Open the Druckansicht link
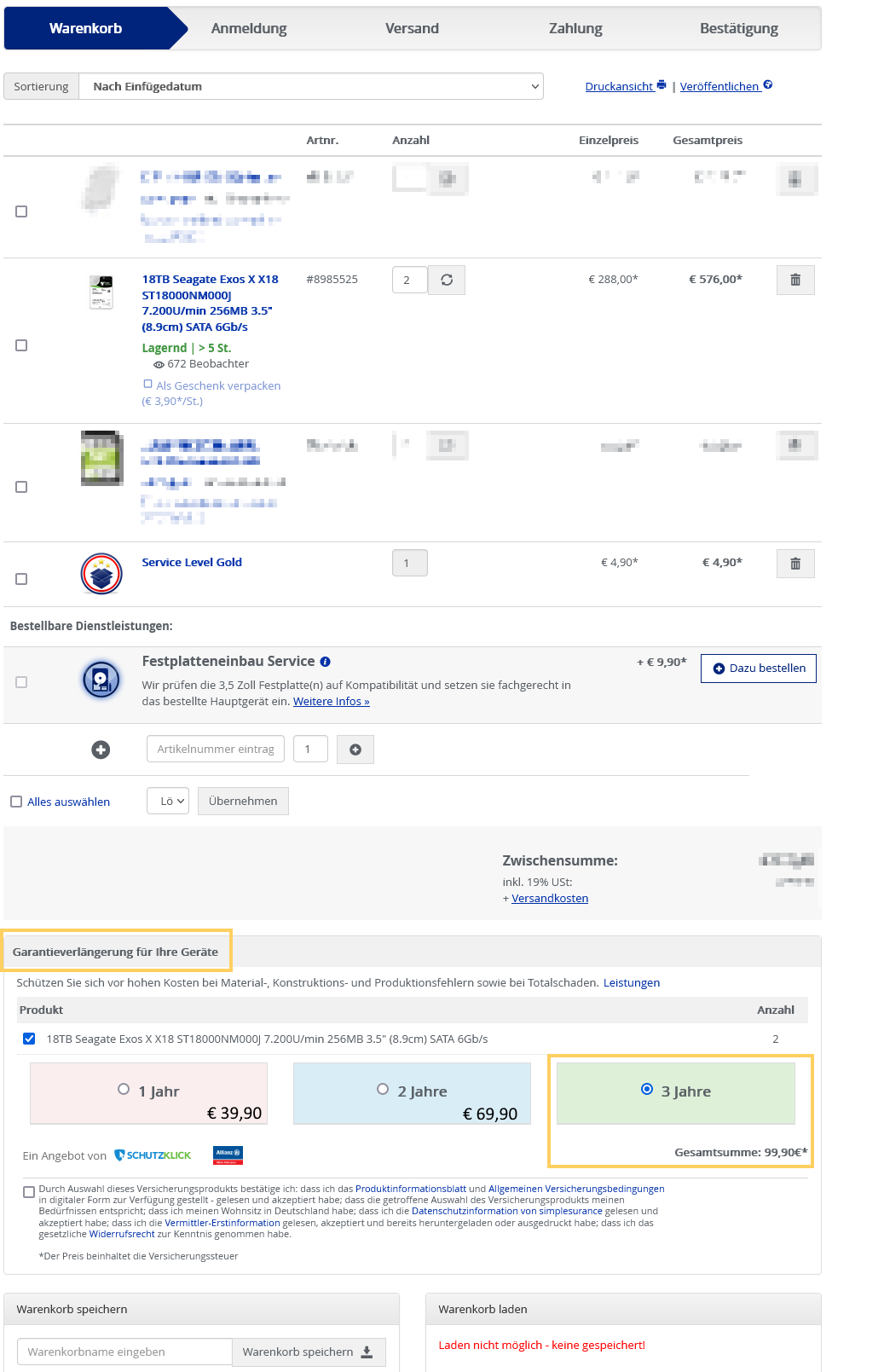This screenshot has height=1372, width=884. pos(619,87)
